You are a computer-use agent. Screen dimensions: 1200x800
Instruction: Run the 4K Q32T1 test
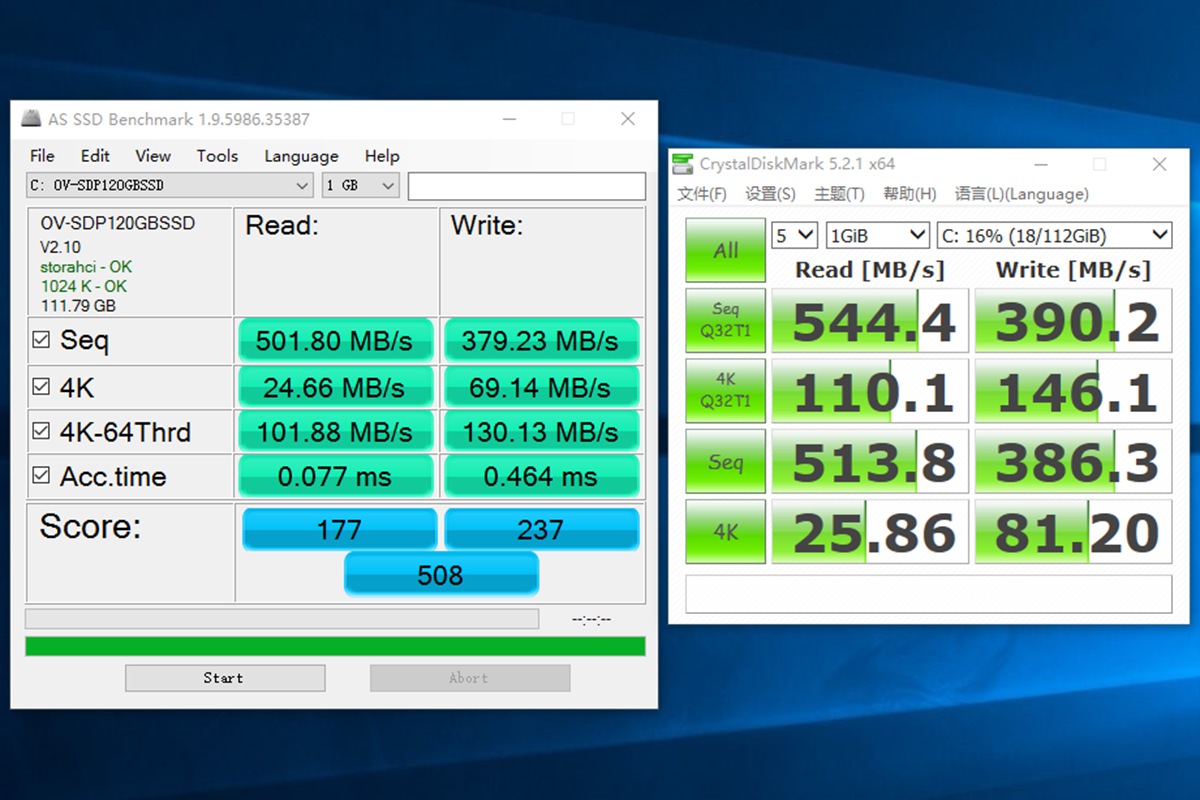[x=725, y=391]
